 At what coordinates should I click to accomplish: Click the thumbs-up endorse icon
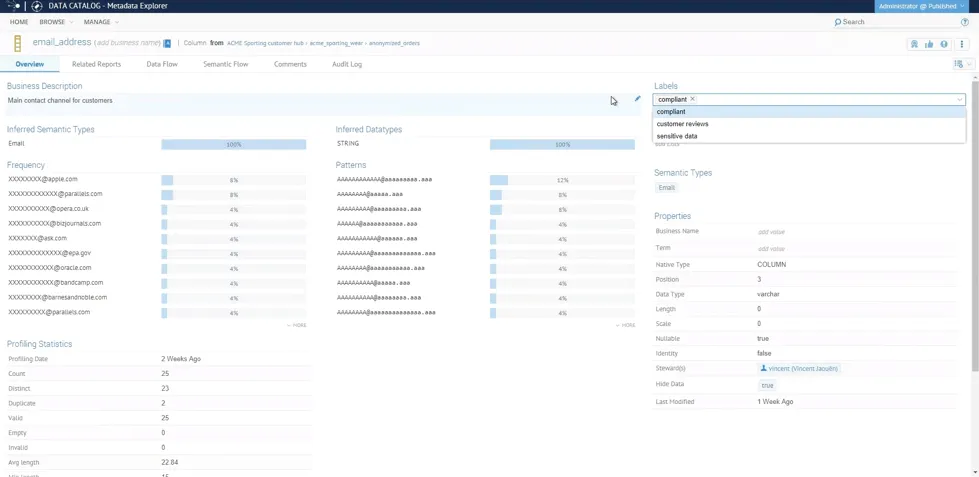pos(929,44)
